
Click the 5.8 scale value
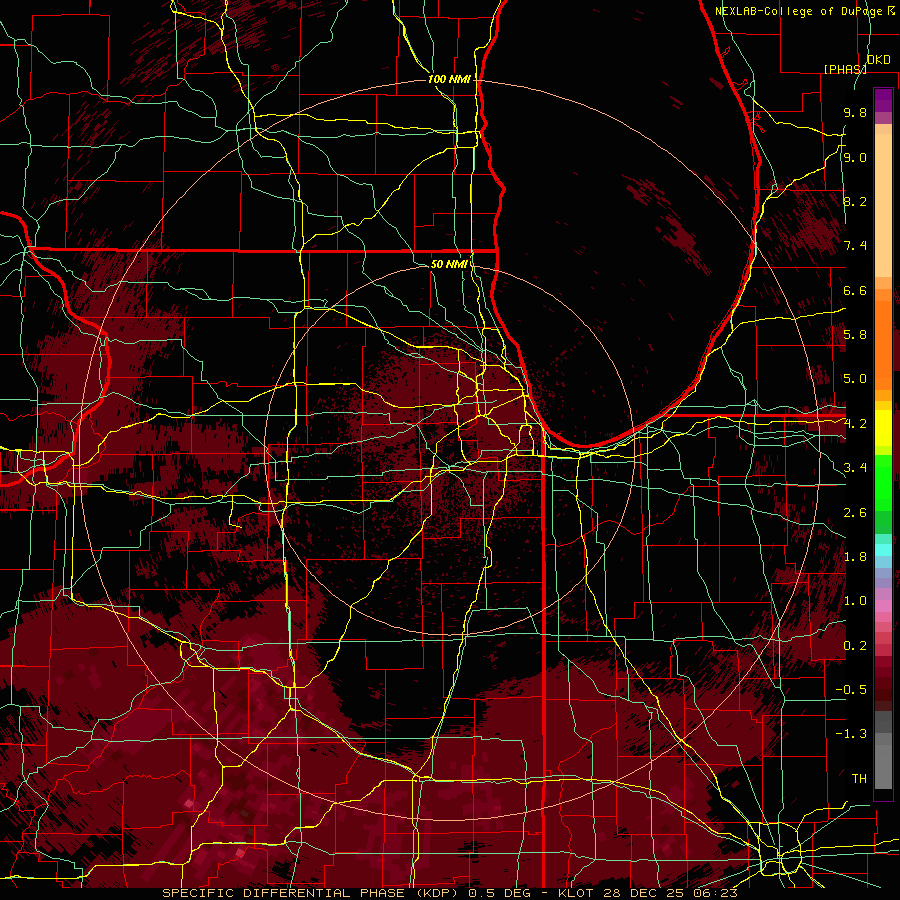tap(855, 335)
